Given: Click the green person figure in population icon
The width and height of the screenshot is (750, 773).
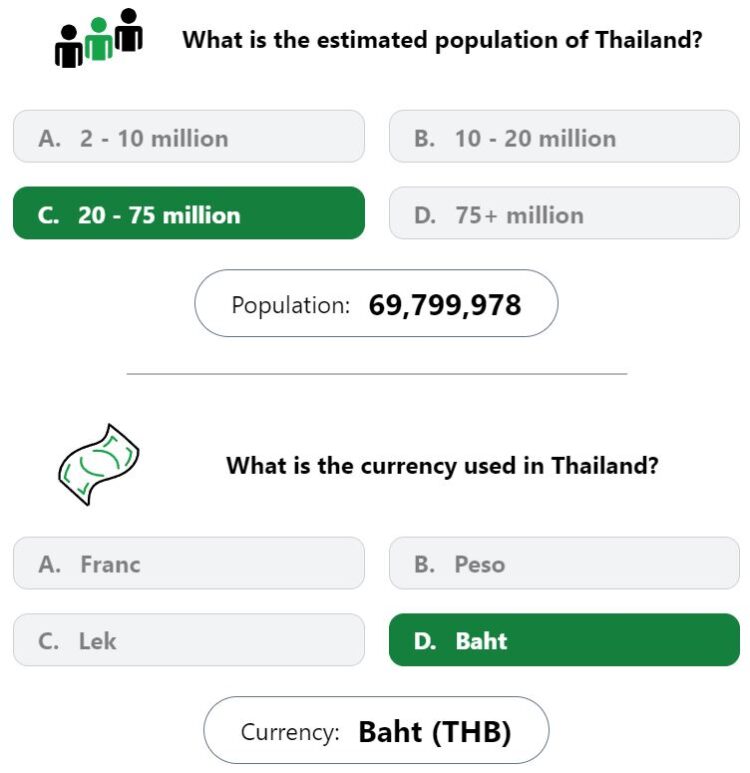Looking at the screenshot, I should 99,39.
